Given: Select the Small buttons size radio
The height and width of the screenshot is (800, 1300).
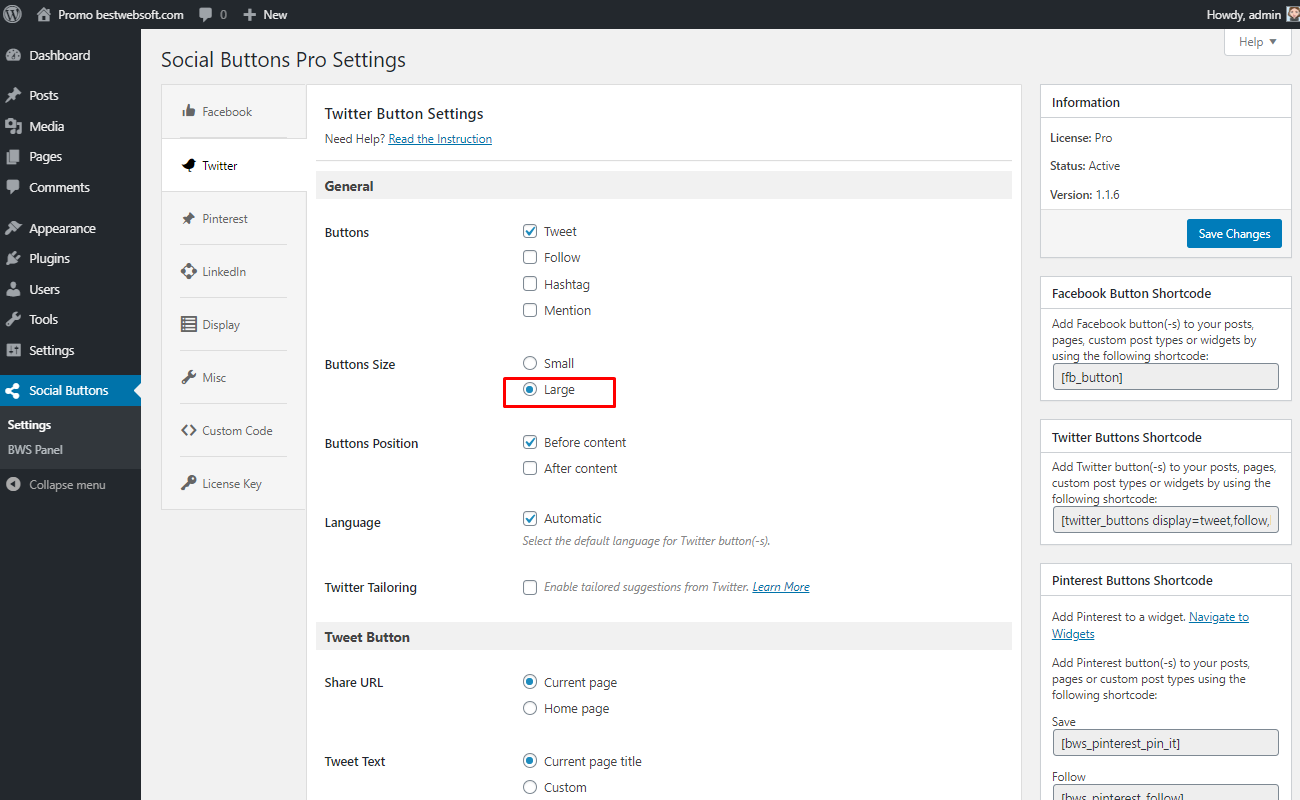Looking at the screenshot, I should 530,363.
